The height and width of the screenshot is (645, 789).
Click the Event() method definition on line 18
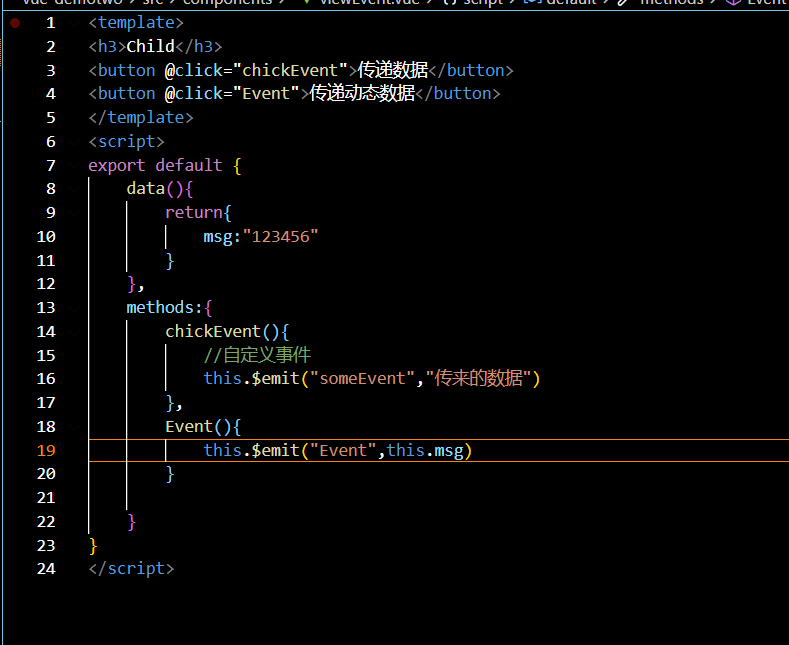pos(189,427)
